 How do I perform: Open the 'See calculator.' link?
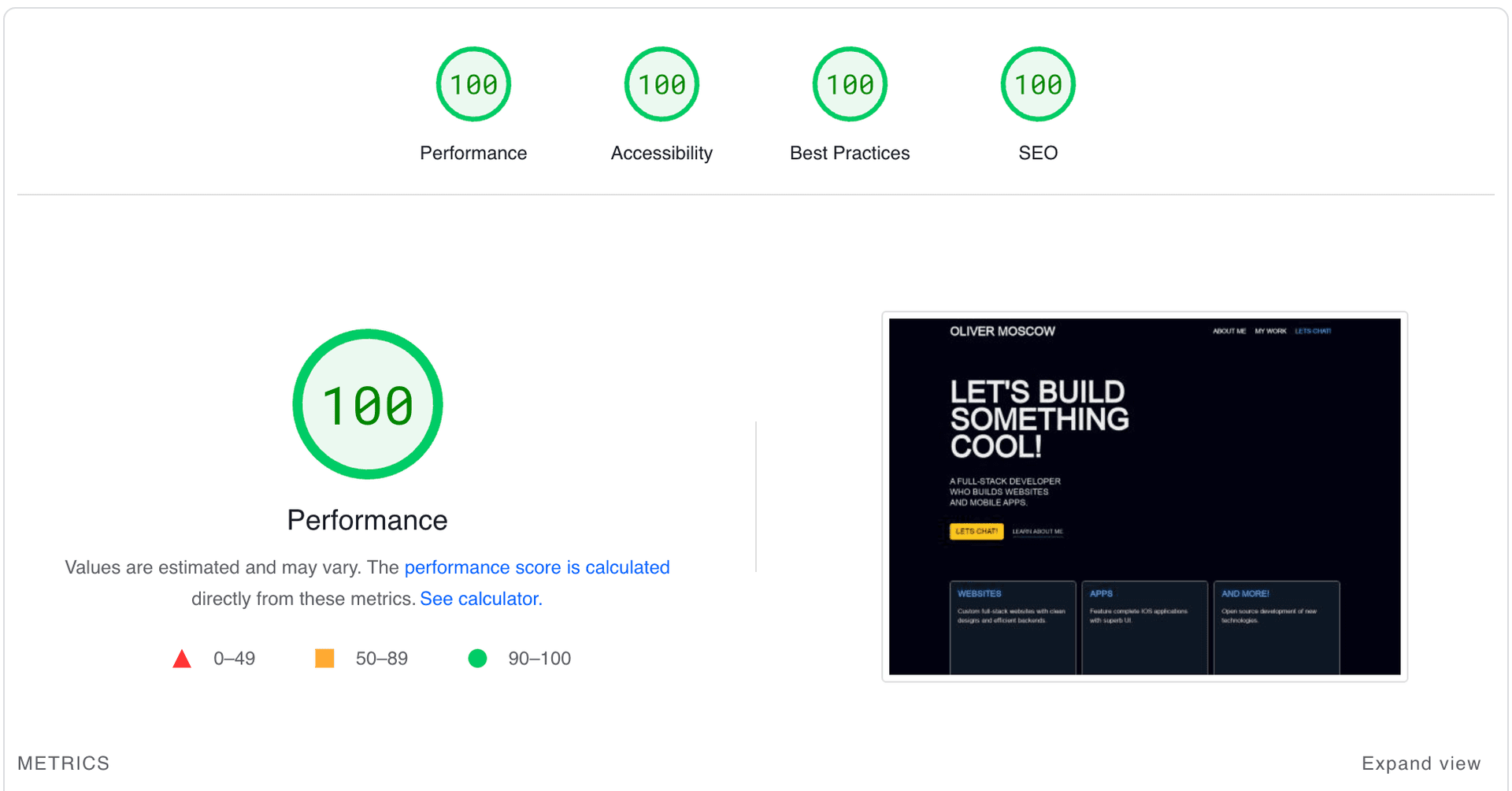[481, 599]
